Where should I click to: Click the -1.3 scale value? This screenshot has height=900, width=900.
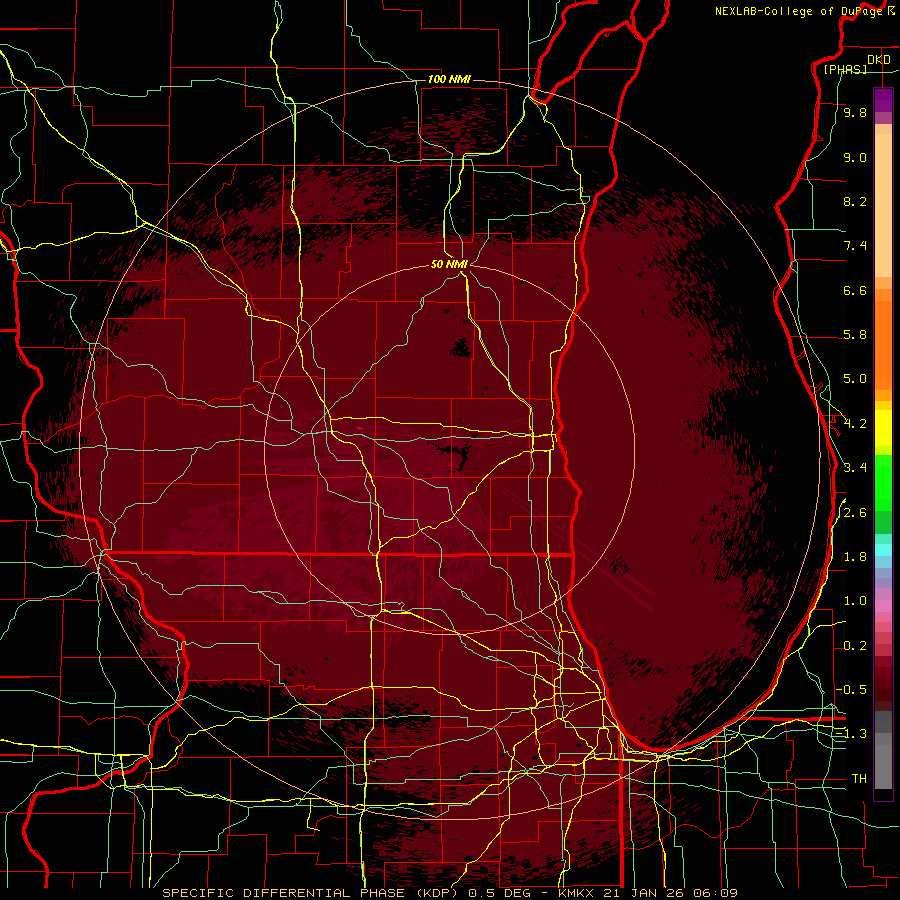851,735
